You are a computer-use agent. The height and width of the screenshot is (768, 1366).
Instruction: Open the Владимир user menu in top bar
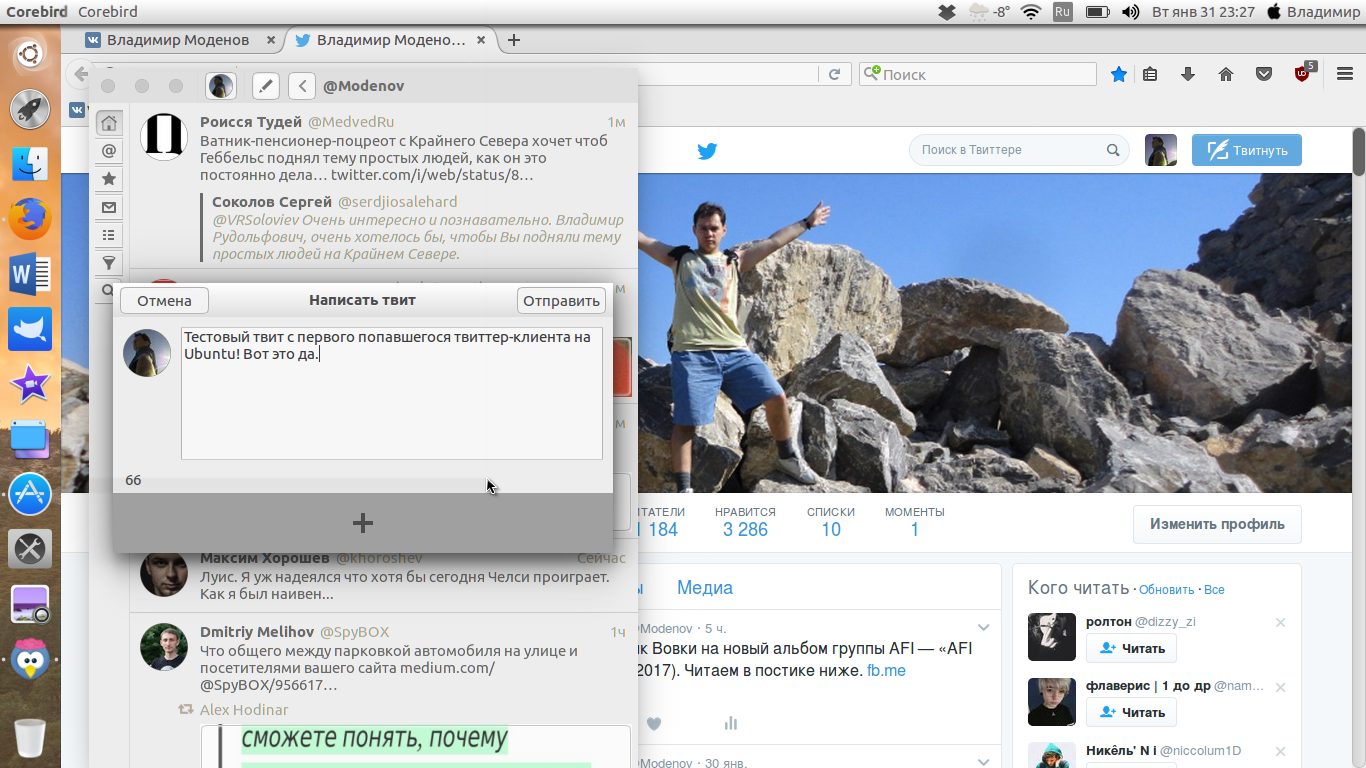coord(1313,12)
